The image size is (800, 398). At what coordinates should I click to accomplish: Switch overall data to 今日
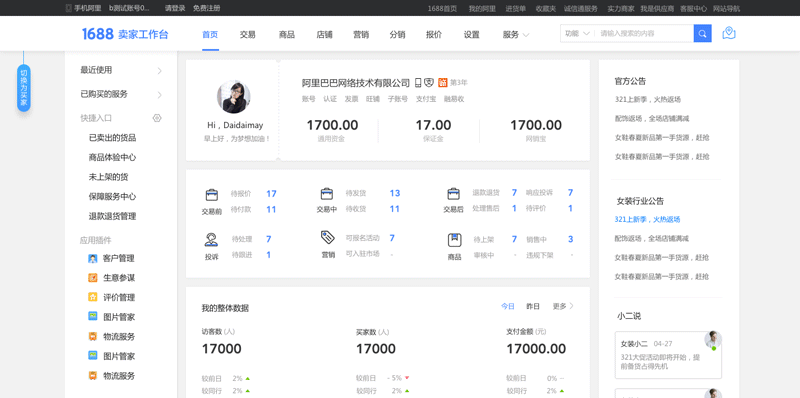(x=508, y=306)
